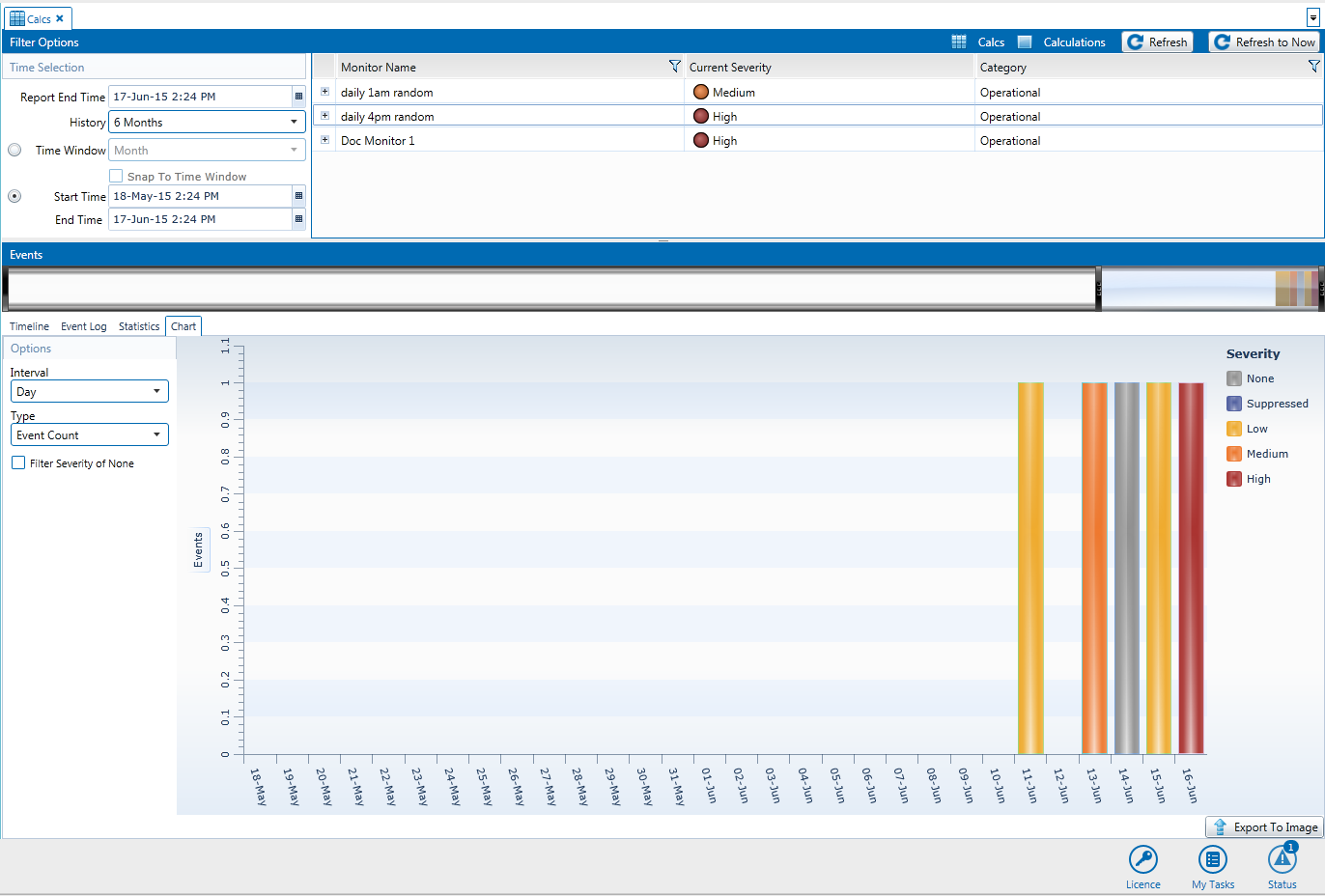Expand the Doc Monitor 1 row

point(324,140)
